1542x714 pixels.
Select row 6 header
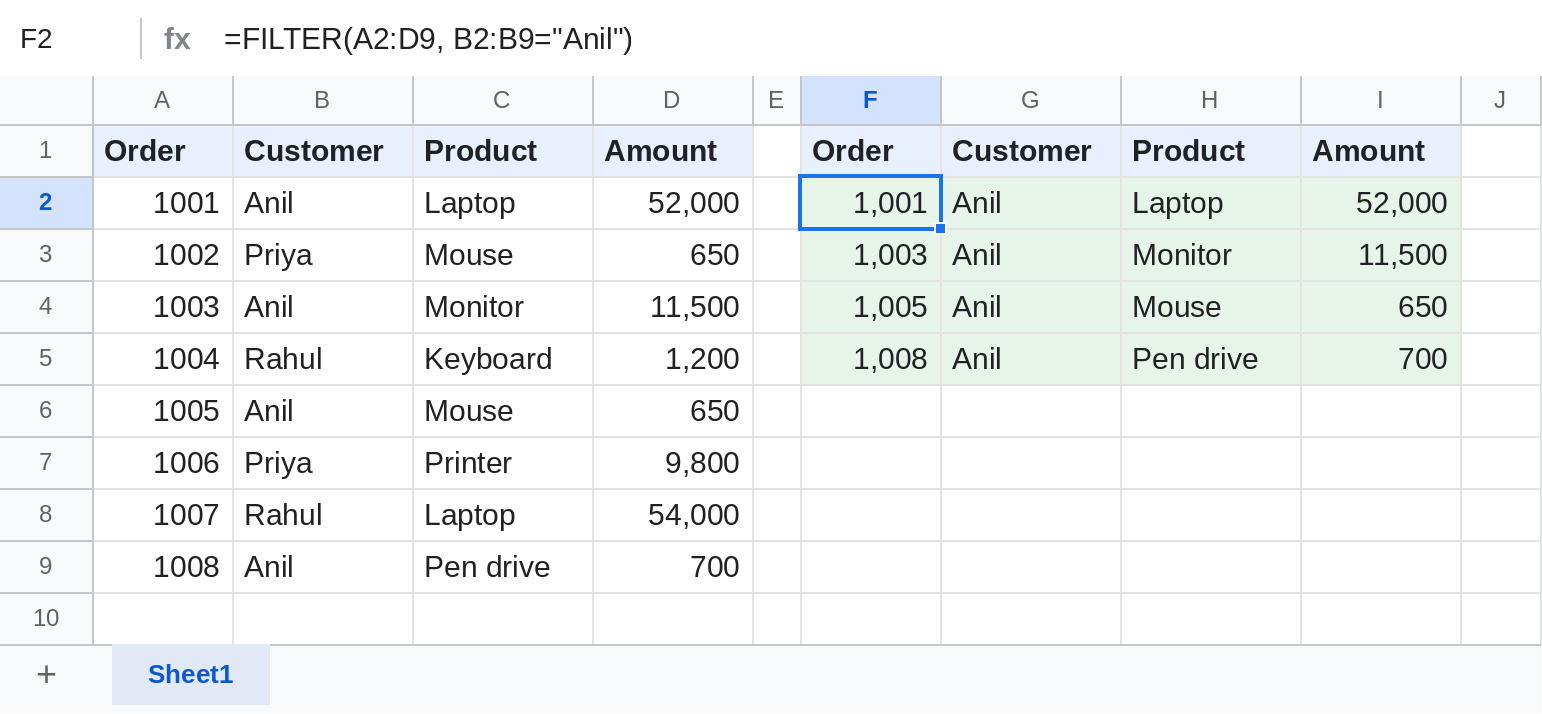click(x=46, y=411)
